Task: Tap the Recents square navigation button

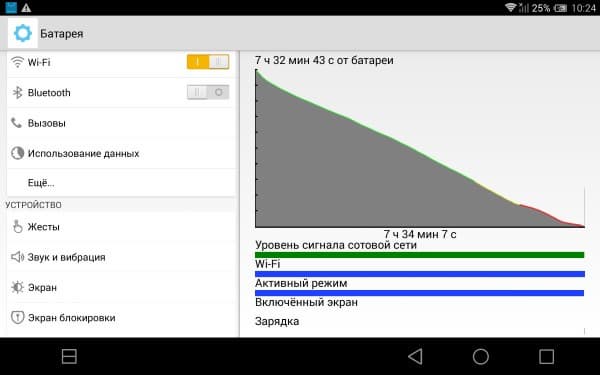Action: [546, 356]
